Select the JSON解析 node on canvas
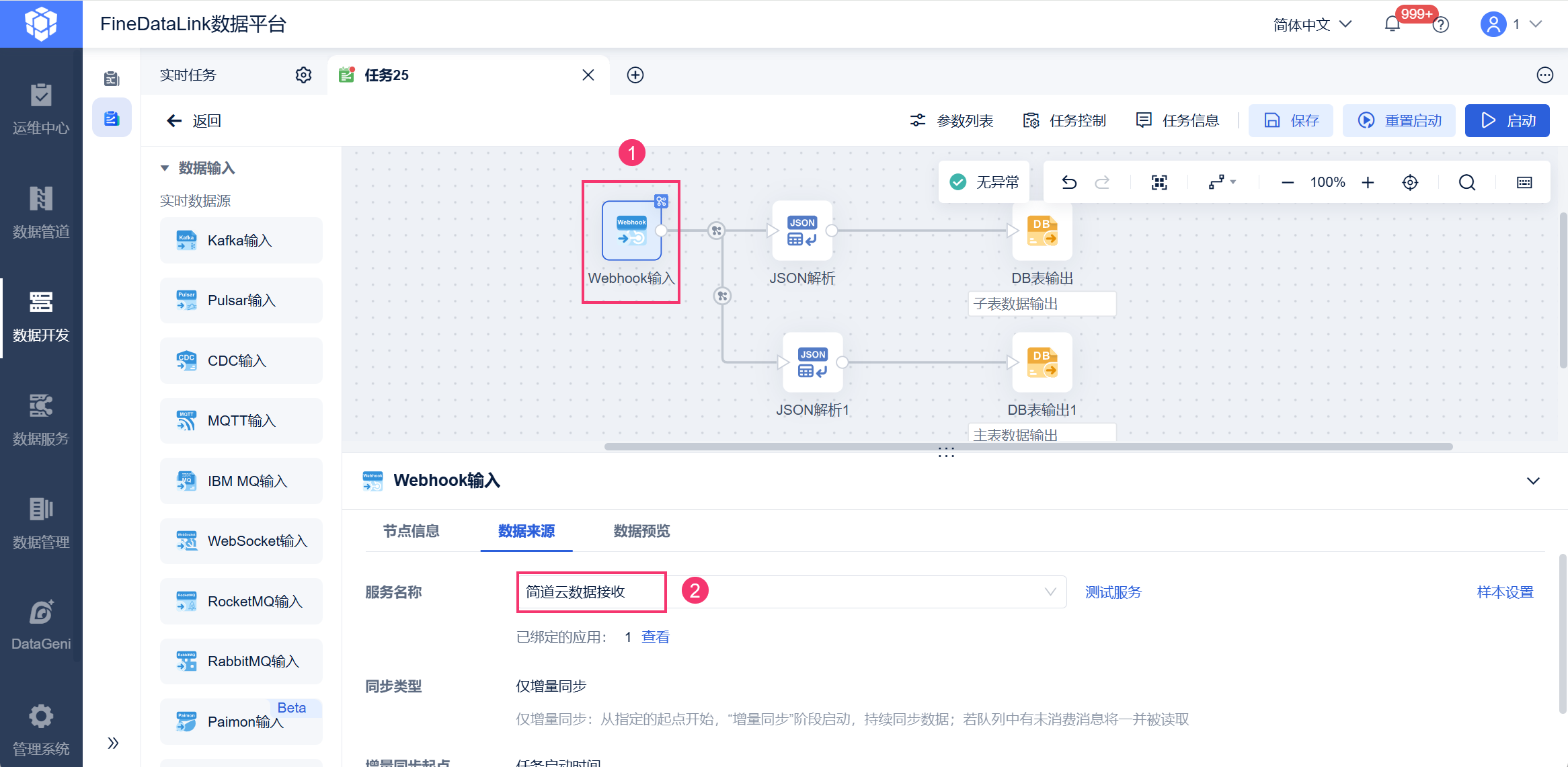The image size is (1568, 767). [802, 231]
